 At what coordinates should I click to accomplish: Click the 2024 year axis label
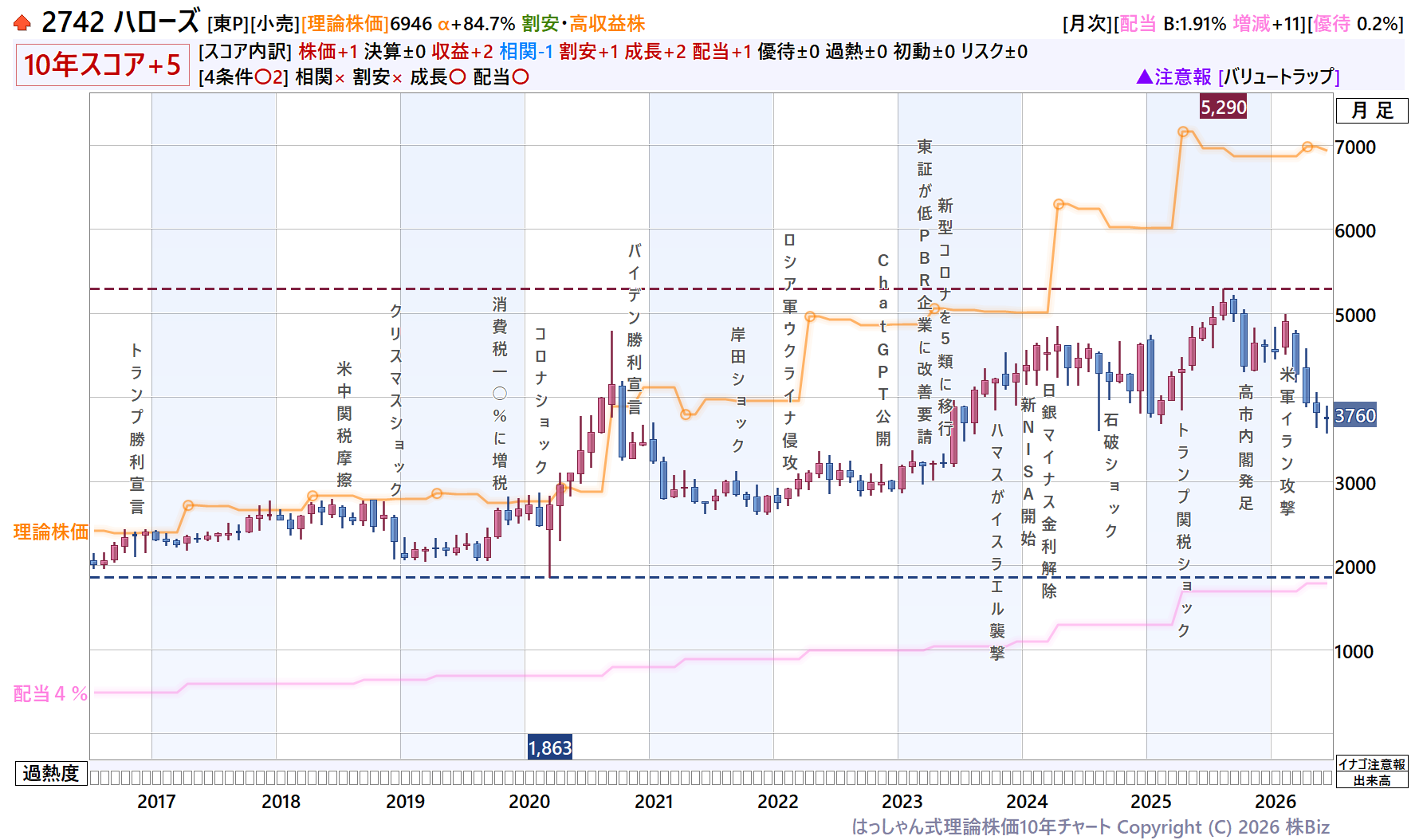[1027, 802]
